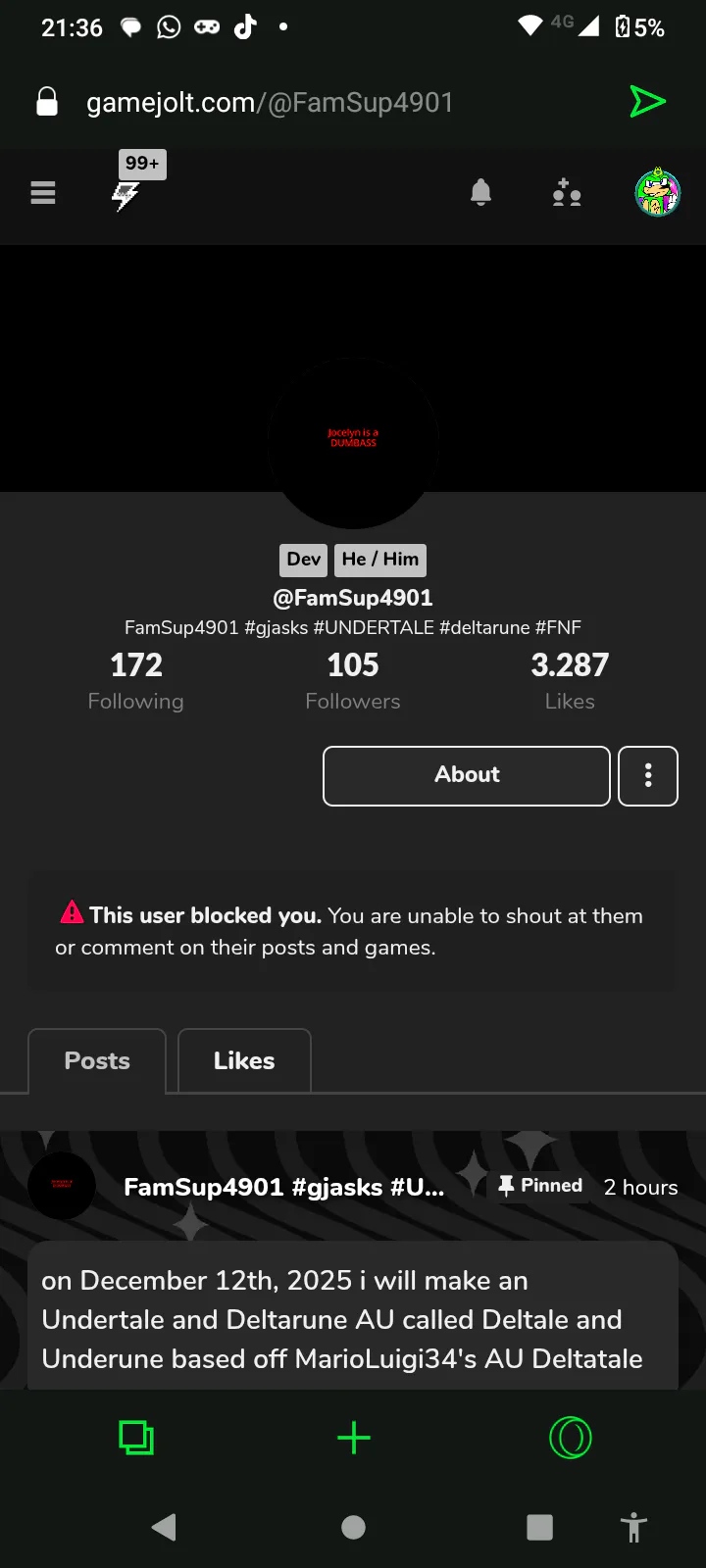The width and height of the screenshot is (706, 1568).
Task: Tap the gamejolt.com address bar URL
Action: pyautogui.click(x=270, y=102)
